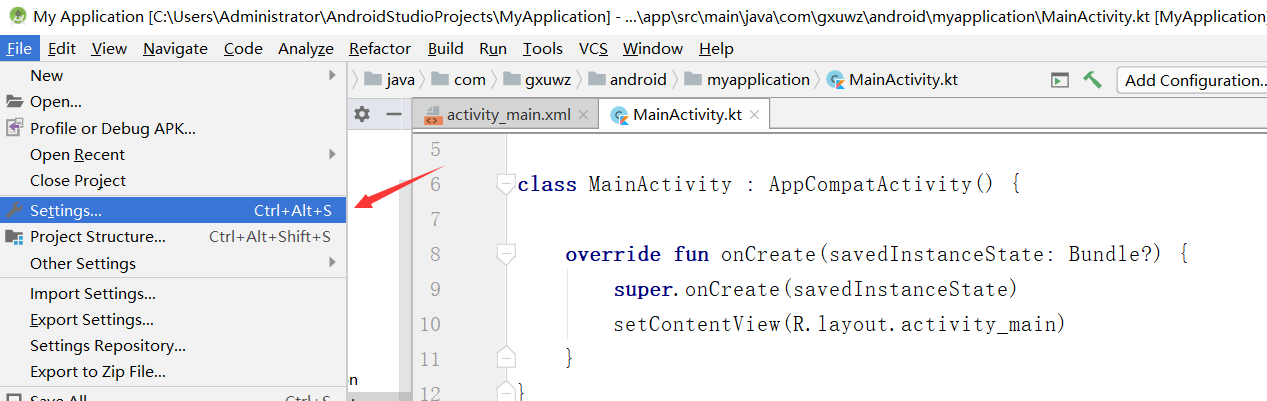Click the folder icon beside Open...
1267x401 pixels.
[14, 101]
